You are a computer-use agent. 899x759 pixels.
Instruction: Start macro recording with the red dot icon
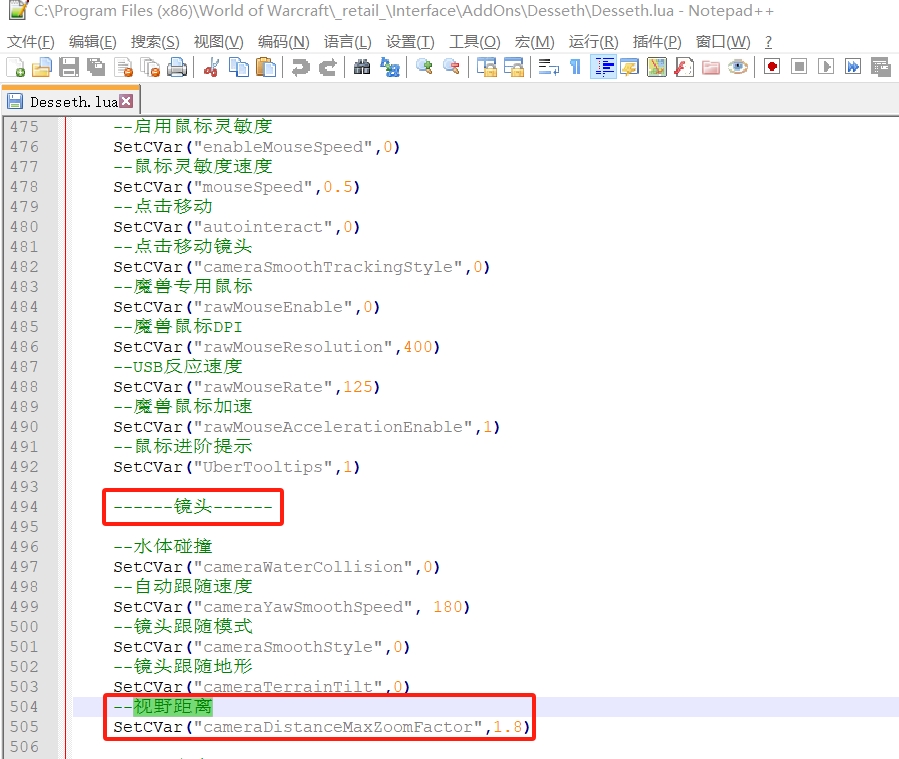(771, 67)
